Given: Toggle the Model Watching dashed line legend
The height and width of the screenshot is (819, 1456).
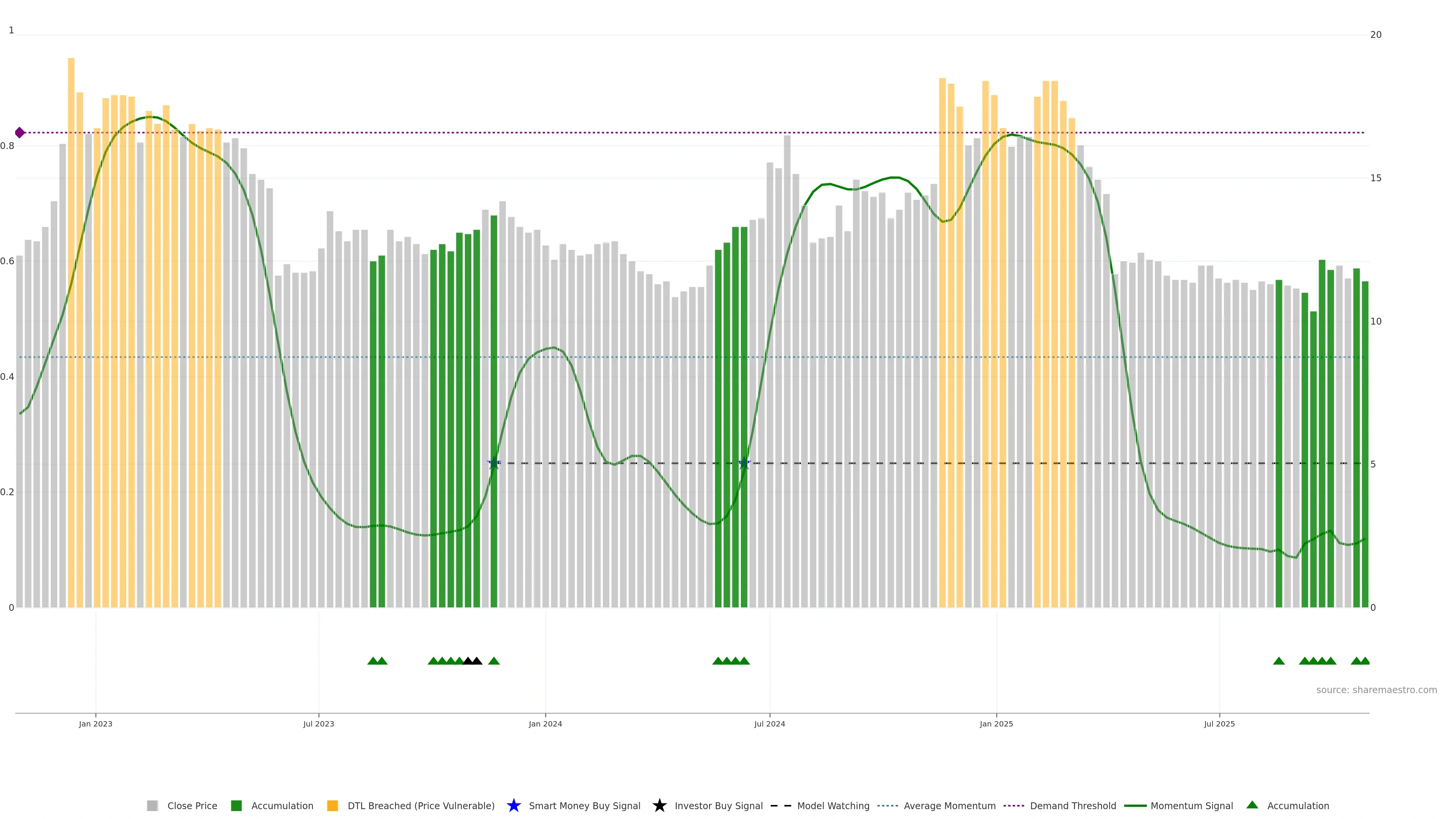Looking at the screenshot, I should pyautogui.click(x=781, y=805).
